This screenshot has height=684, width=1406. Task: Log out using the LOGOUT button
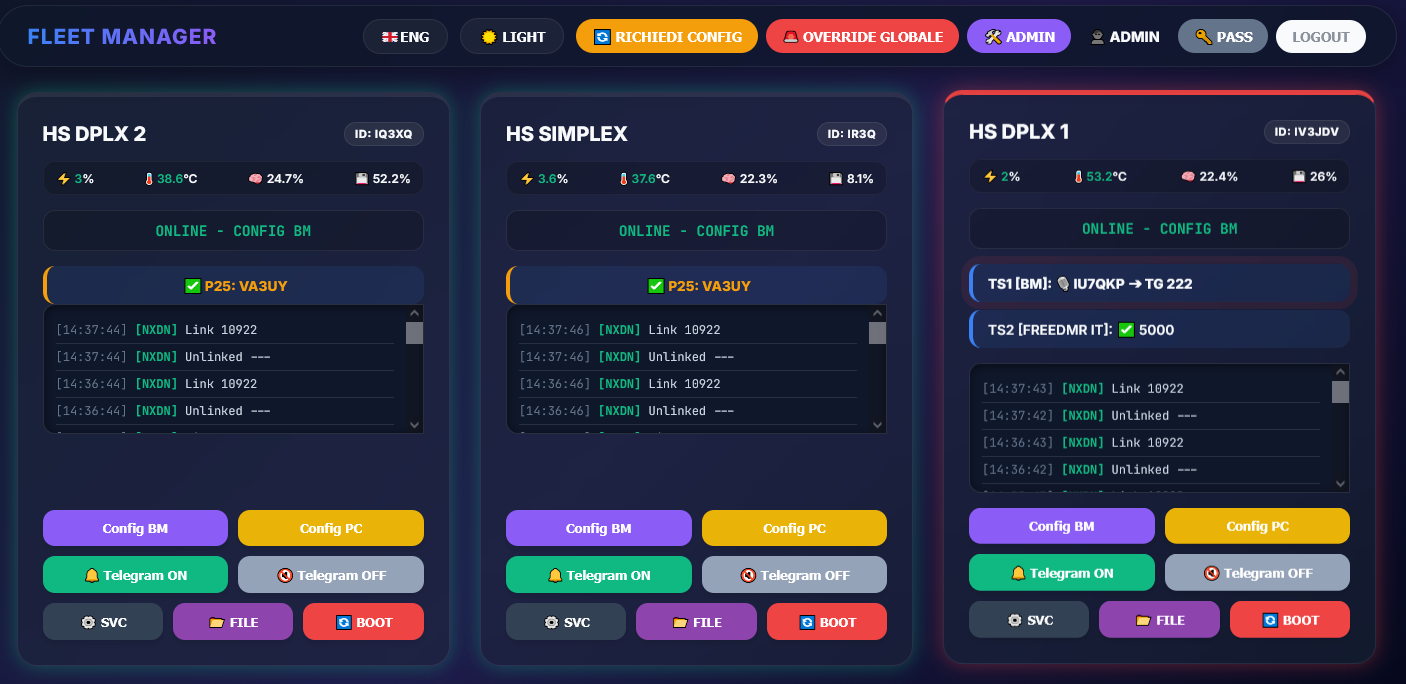1320,37
